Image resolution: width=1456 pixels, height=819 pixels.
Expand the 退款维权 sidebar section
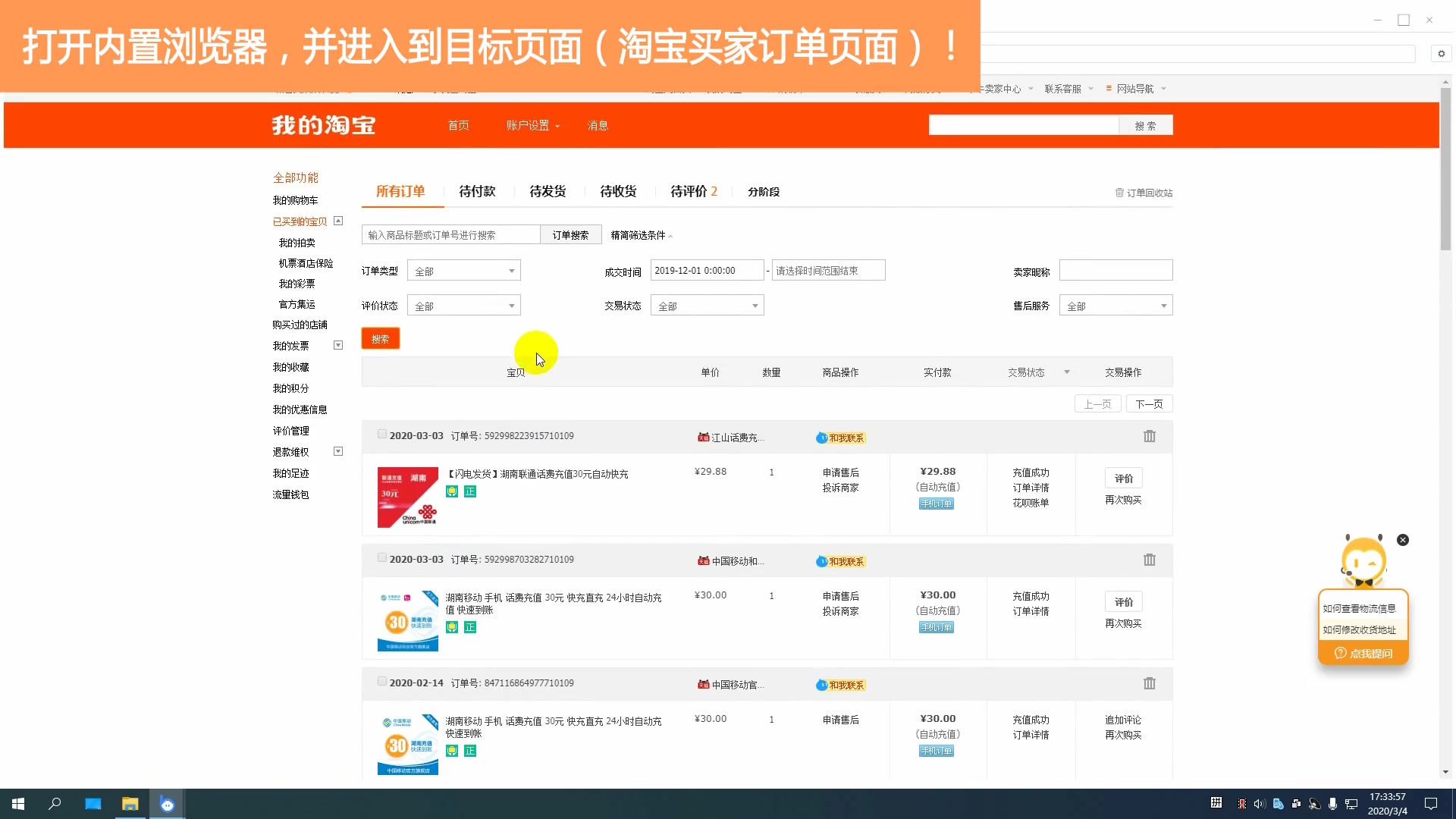[338, 452]
